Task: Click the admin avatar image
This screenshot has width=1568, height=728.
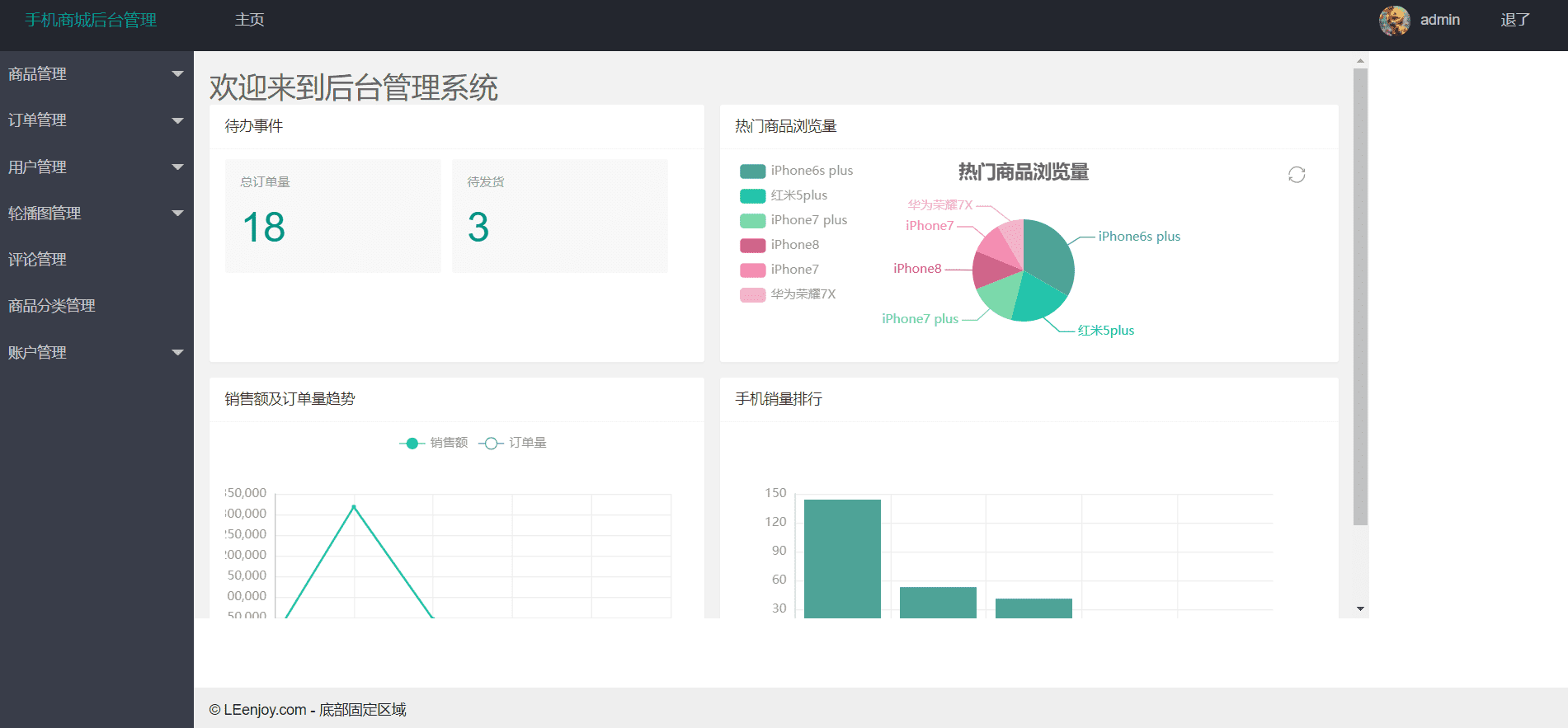Action: click(x=1395, y=21)
